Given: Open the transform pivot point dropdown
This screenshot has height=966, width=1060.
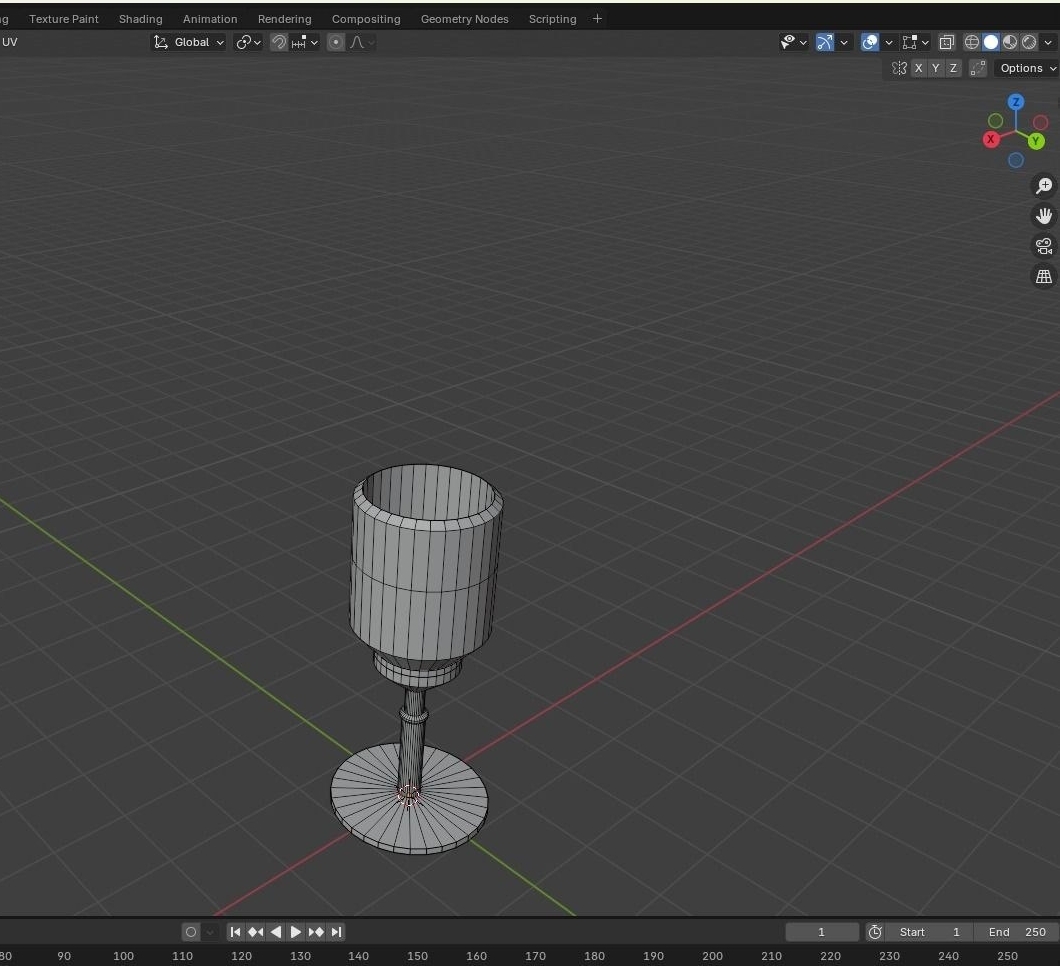Looking at the screenshot, I should tap(248, 42).
